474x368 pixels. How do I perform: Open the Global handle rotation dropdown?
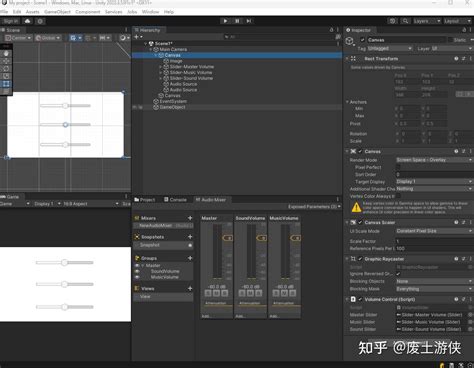[48, 38]
